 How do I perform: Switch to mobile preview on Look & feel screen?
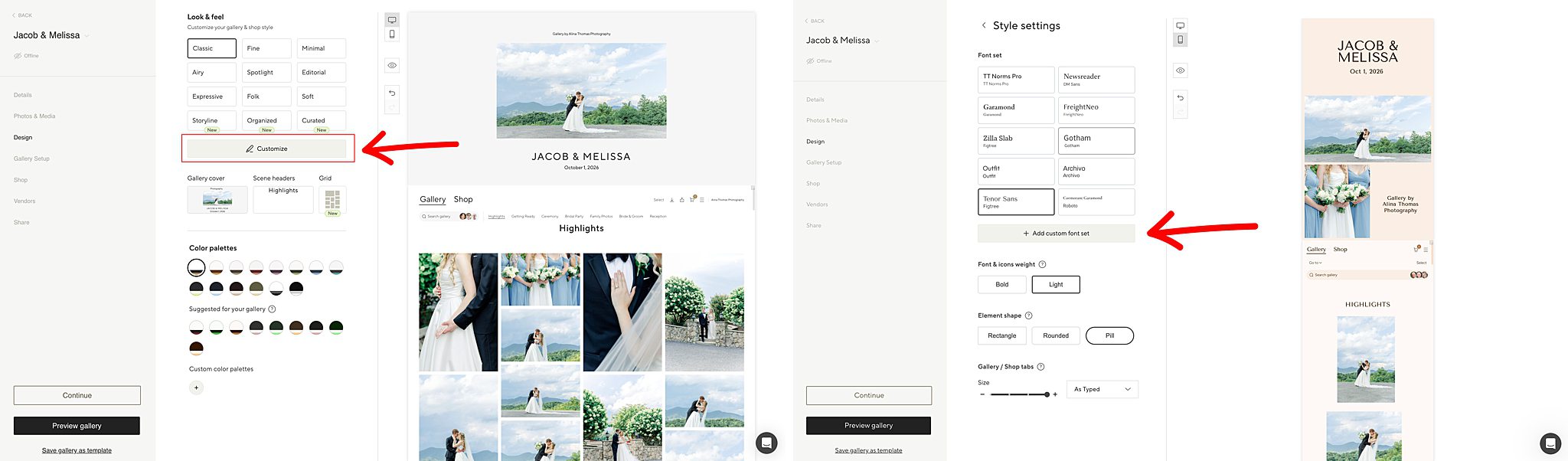(x=392, y=34)
